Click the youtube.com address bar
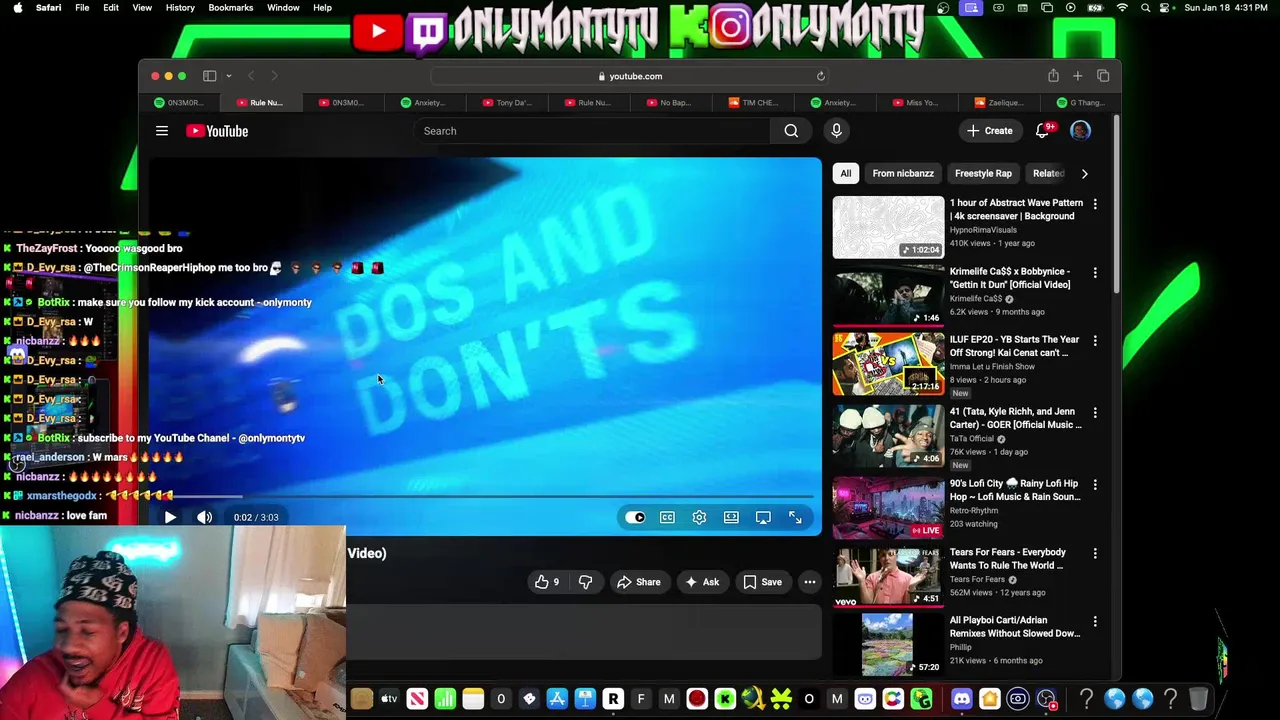 point(630,76)
